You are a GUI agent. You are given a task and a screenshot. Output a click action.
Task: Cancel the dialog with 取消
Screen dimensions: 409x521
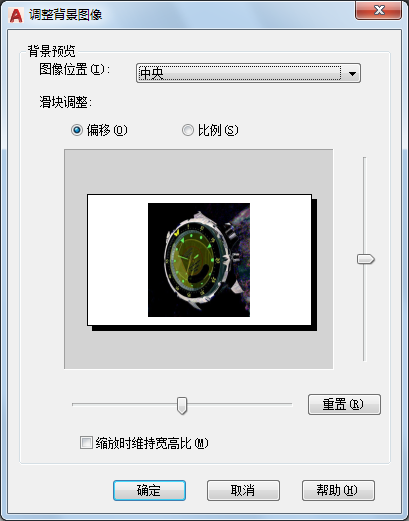[243, 490]
